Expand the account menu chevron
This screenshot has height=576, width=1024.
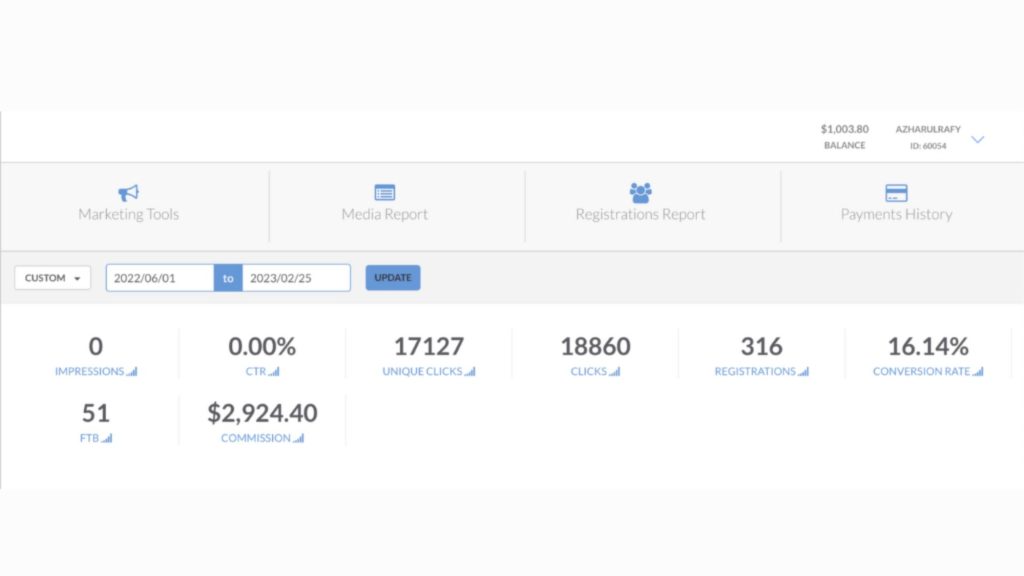tap(978, 139)
